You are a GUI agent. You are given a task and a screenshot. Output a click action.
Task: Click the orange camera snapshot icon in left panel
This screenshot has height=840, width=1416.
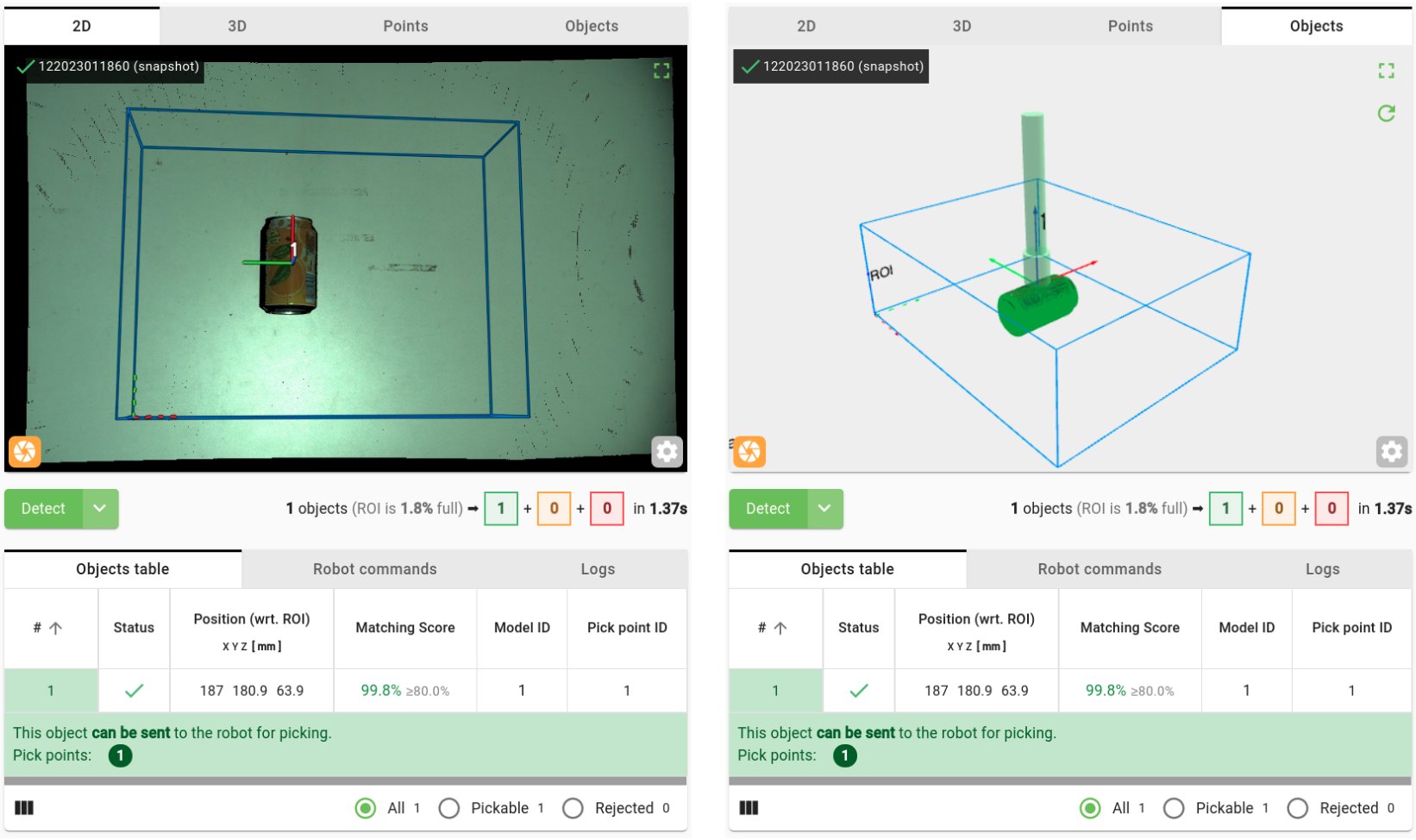pyautogui.click(x=25, y=451)
